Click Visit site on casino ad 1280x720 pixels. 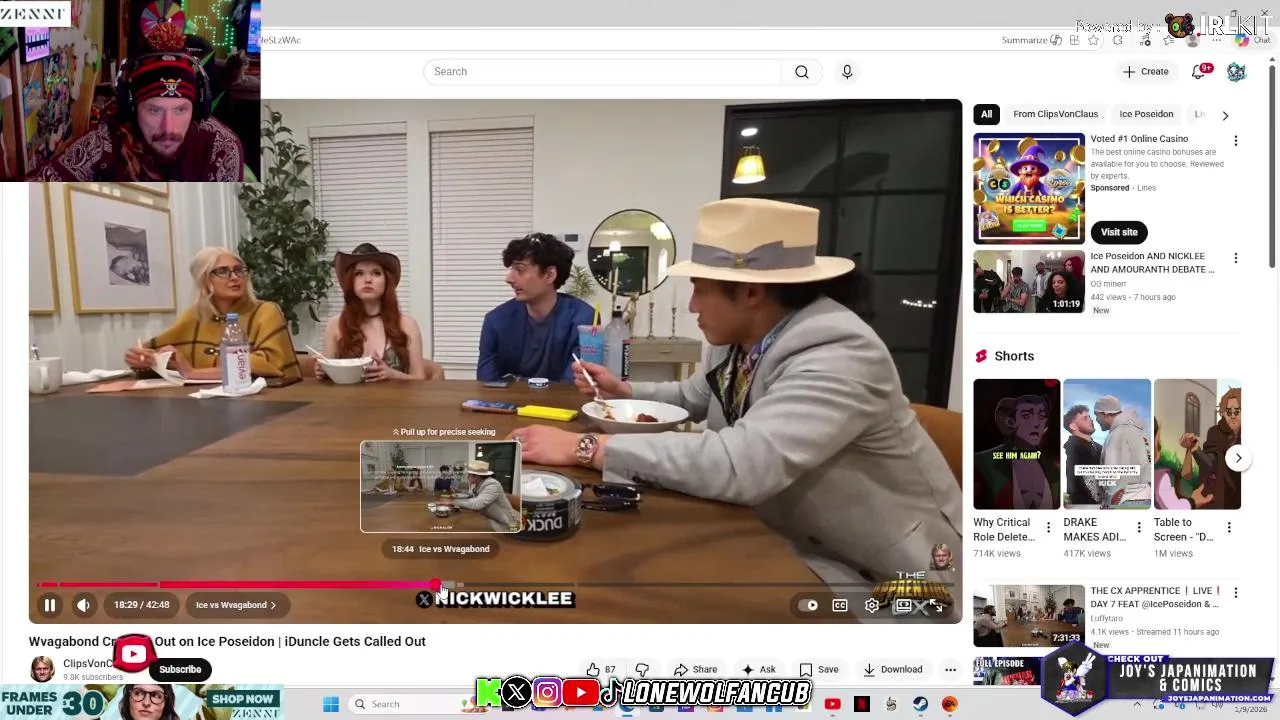click(1119, 232)
